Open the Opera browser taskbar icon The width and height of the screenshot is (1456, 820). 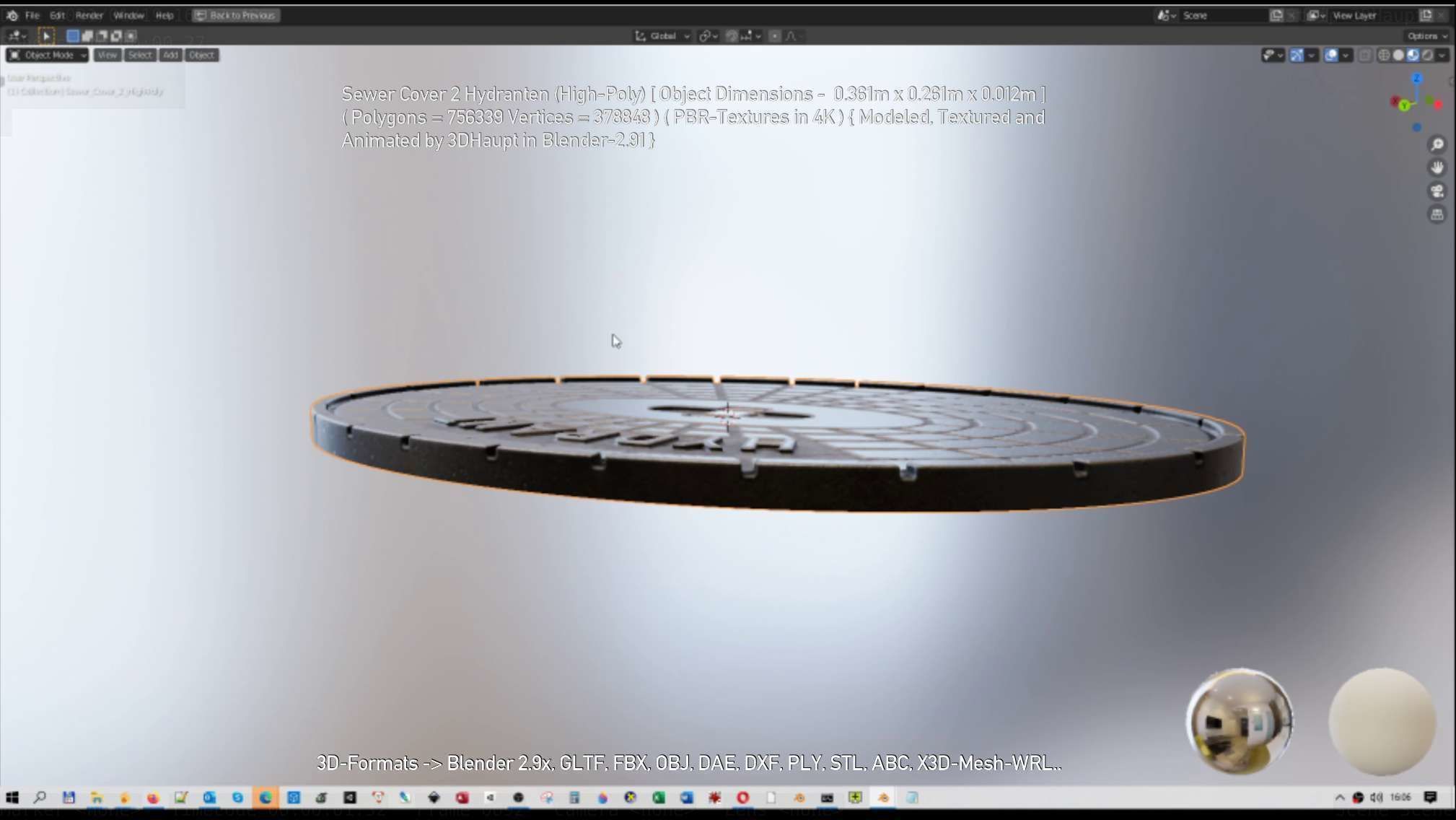[x=743, y=798]
